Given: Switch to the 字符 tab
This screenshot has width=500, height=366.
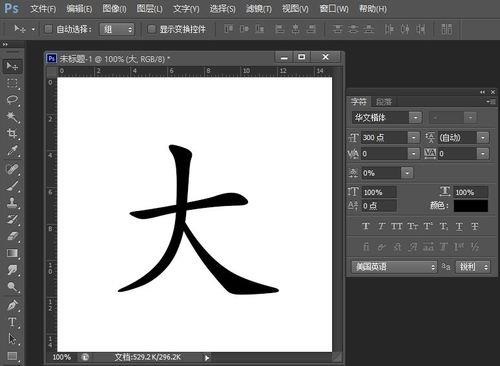Looking at the screenshot, I should click(x=358, y=102).
